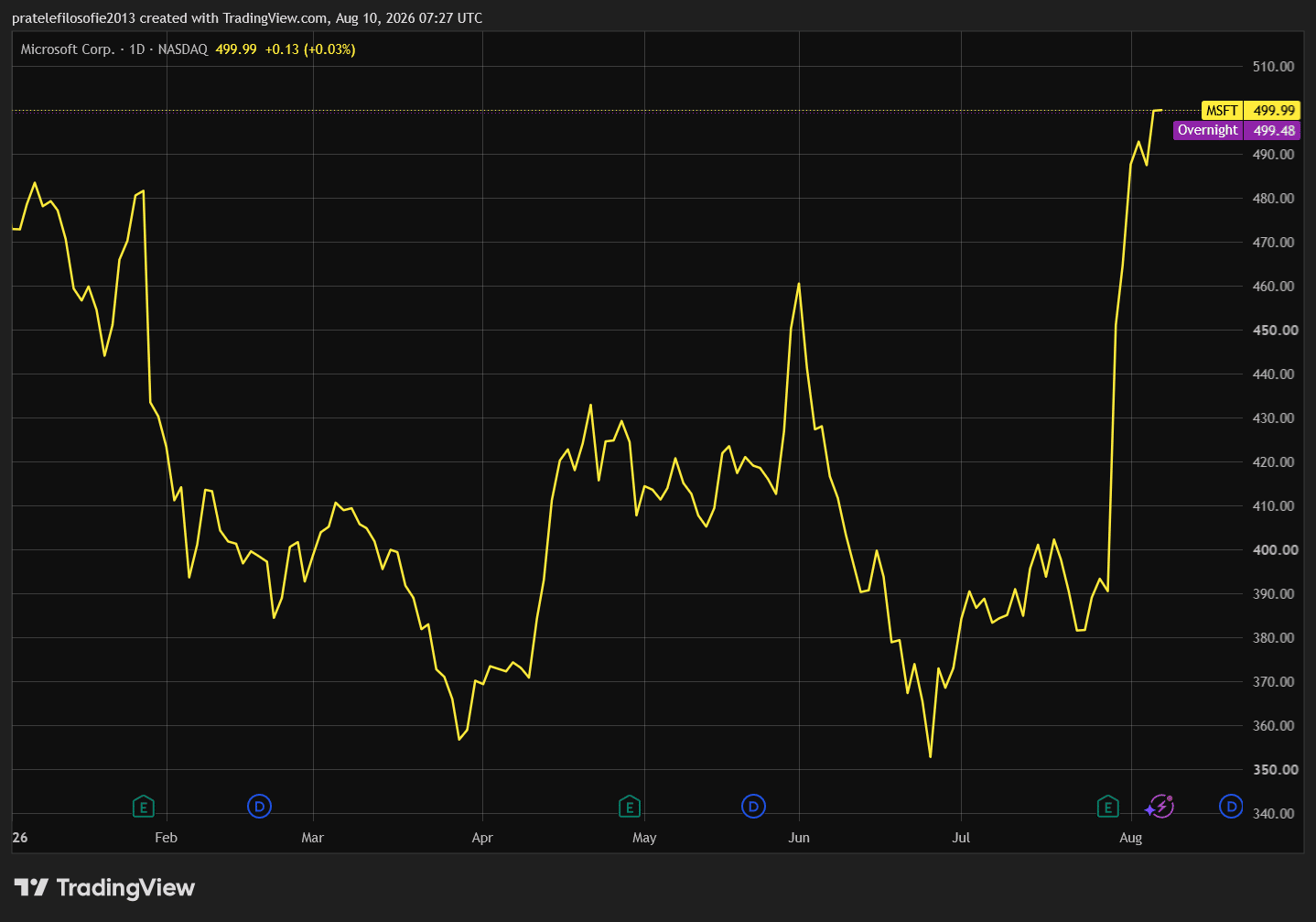Viewport: 1316px width, 922px height.
Task: Click the change value +0.13 (+0.03%)
Action: [310, 49]
